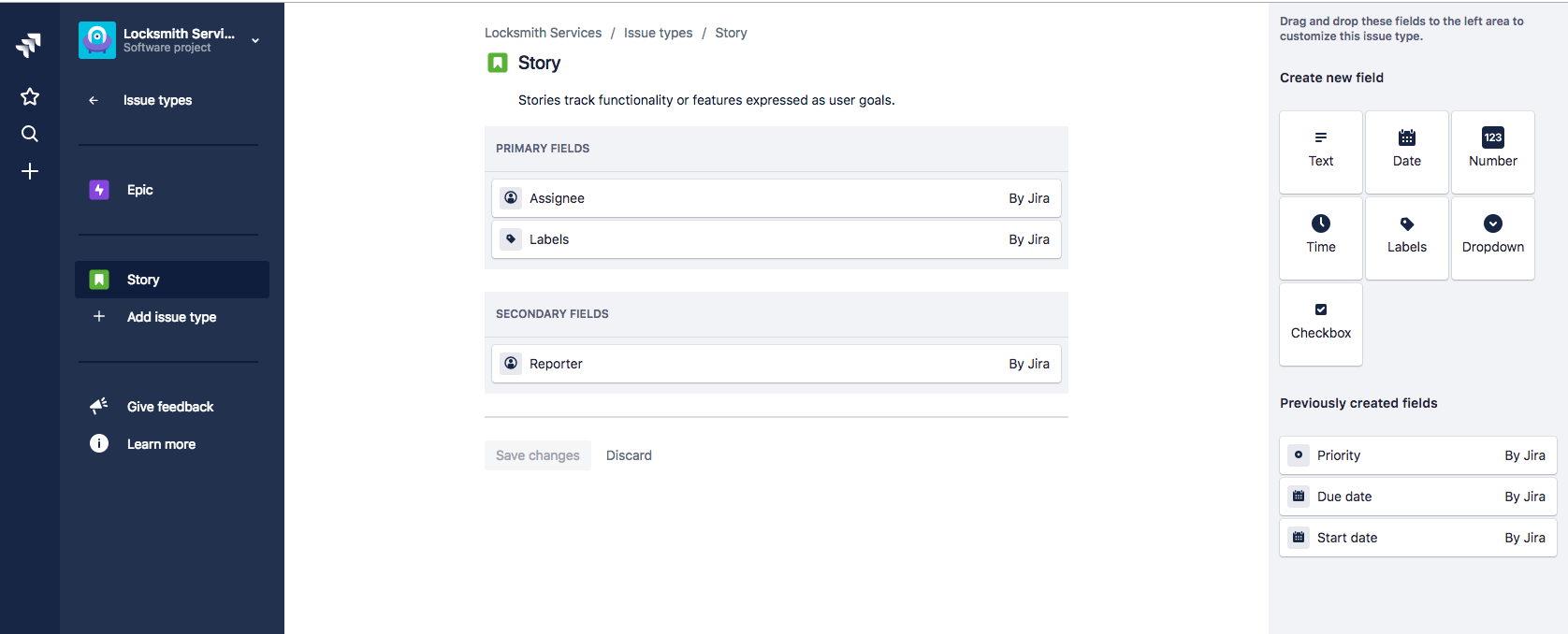Select the Story issue type in sidebar
This screenshot has width=1568, height=634.
(172, 280)
